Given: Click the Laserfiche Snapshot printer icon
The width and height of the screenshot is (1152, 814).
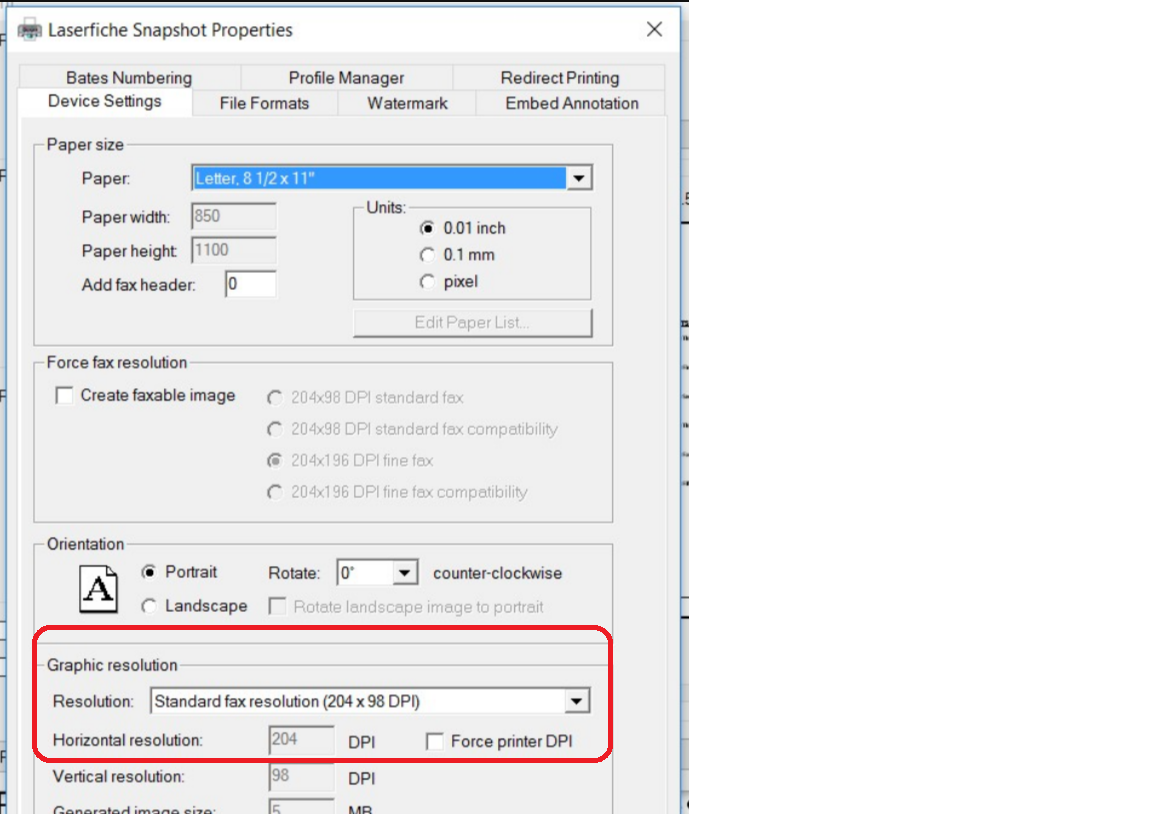Looking at the screenshot, I should [x=29, y=30].
